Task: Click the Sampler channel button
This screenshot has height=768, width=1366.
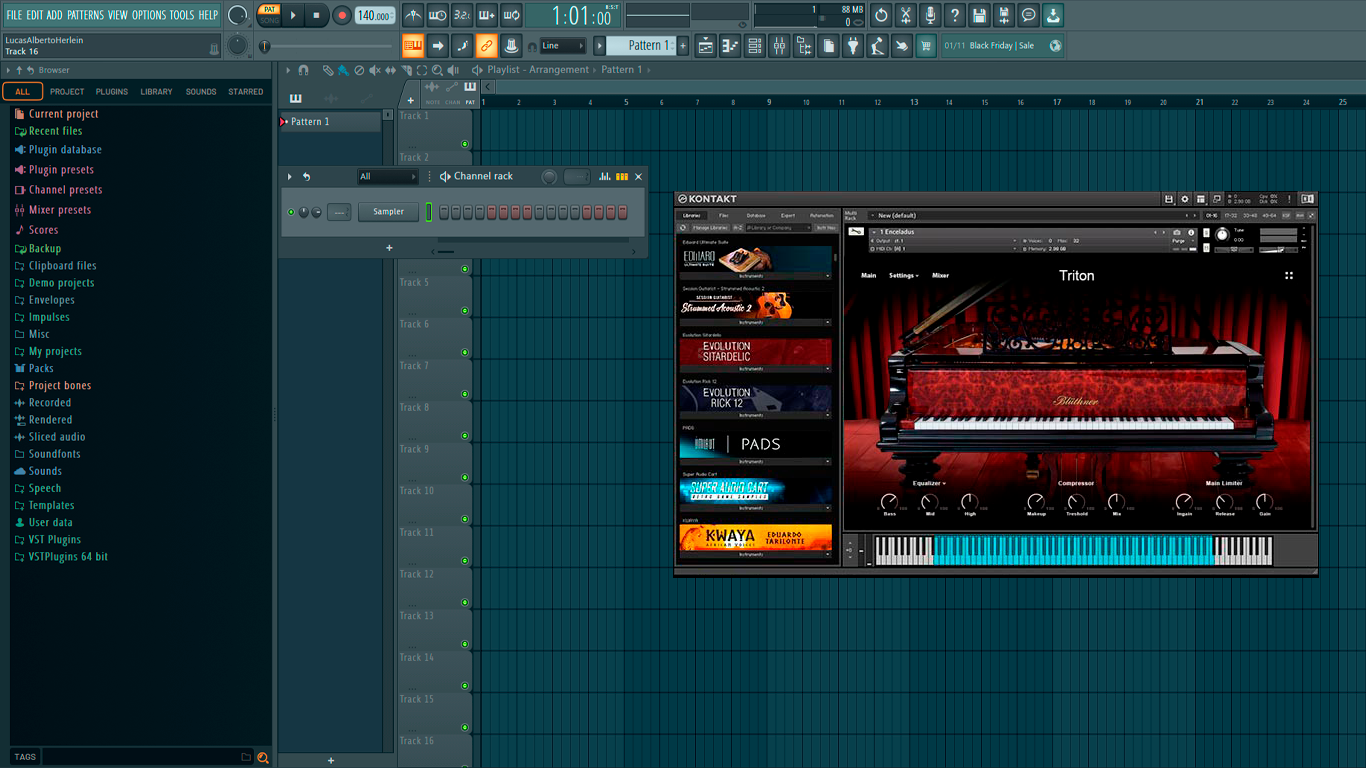Action: pyautogui.click(x=389, y=212)
